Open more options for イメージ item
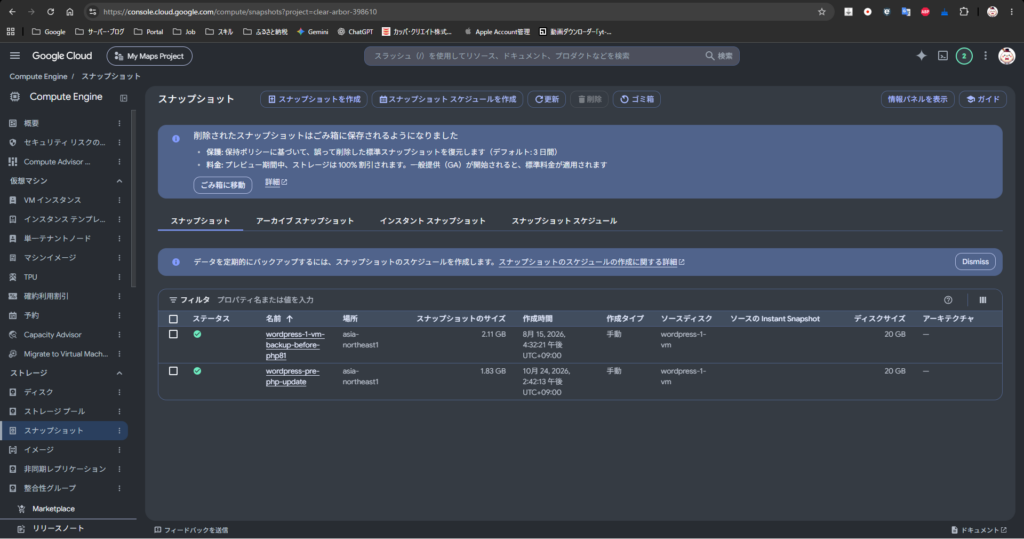This screenshot has width=1024, height=539. point(120,449)
